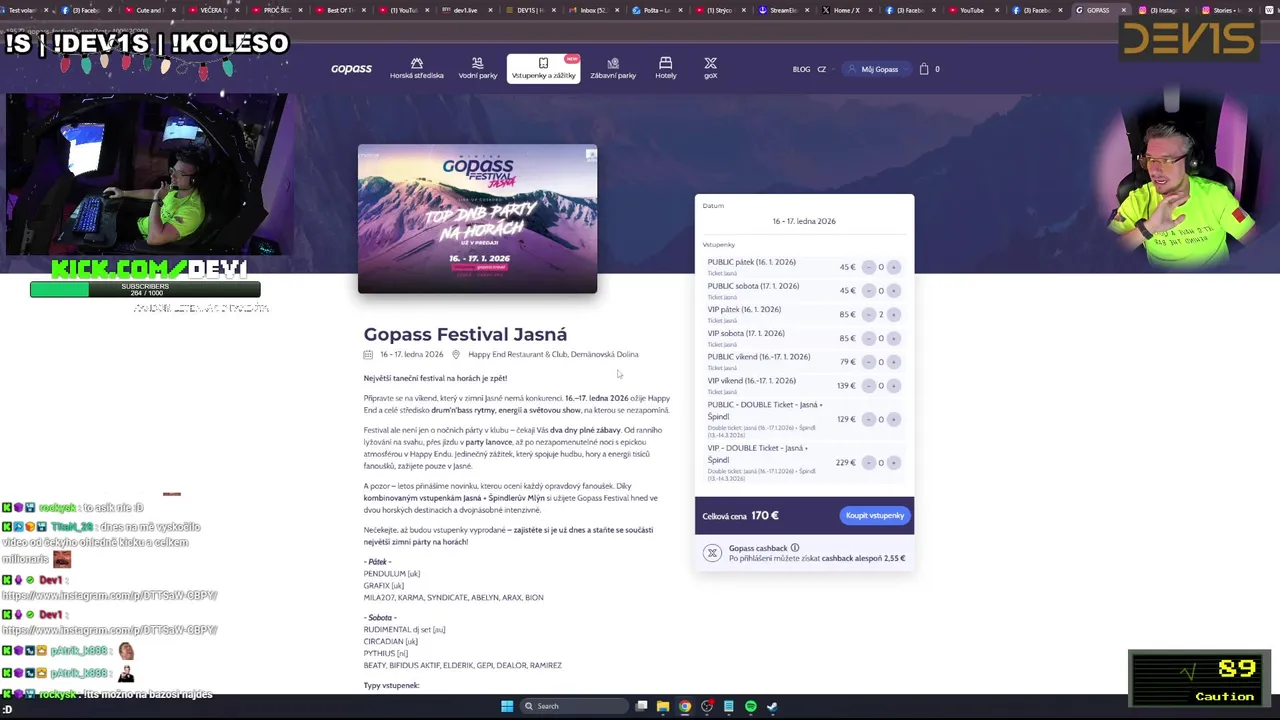The height and width of the screenshot is (720, 1280).
Task: Click the '170 €' total price
Action: pos(765,516)
